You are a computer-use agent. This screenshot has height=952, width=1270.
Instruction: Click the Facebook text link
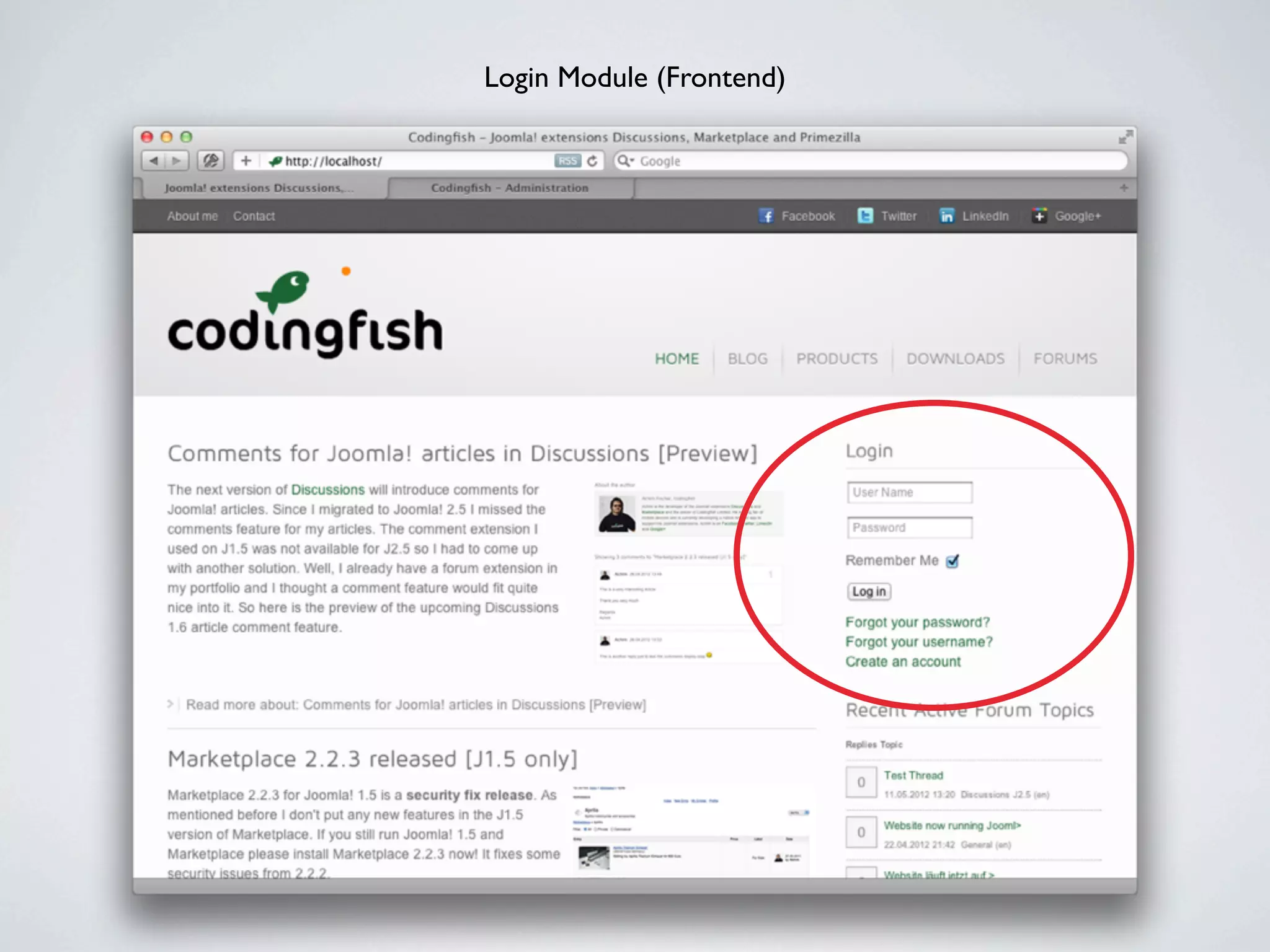(x=808, y=216)
